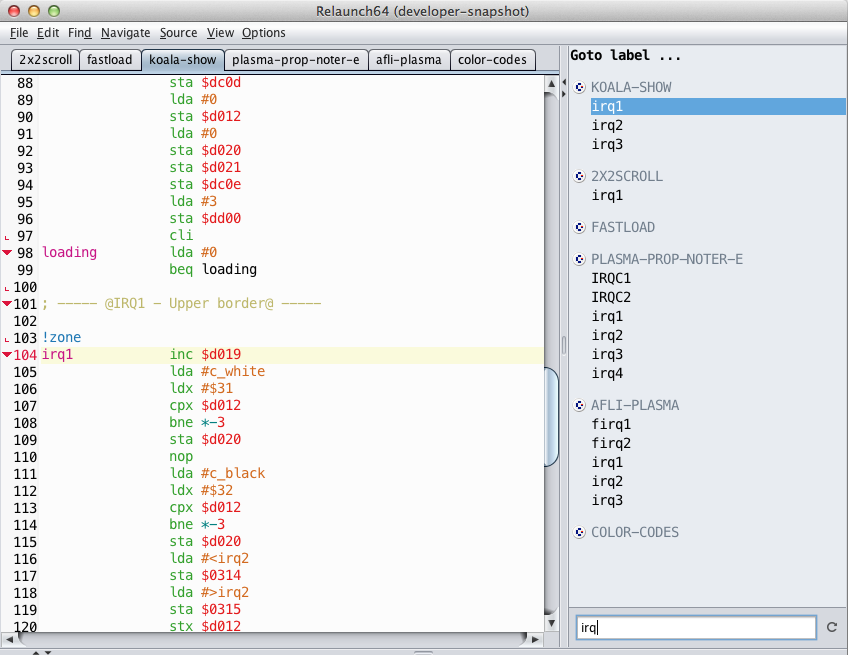Toggle the fold arrow at line 104
This screenshot has width=848, height=655.
(7, 355)
